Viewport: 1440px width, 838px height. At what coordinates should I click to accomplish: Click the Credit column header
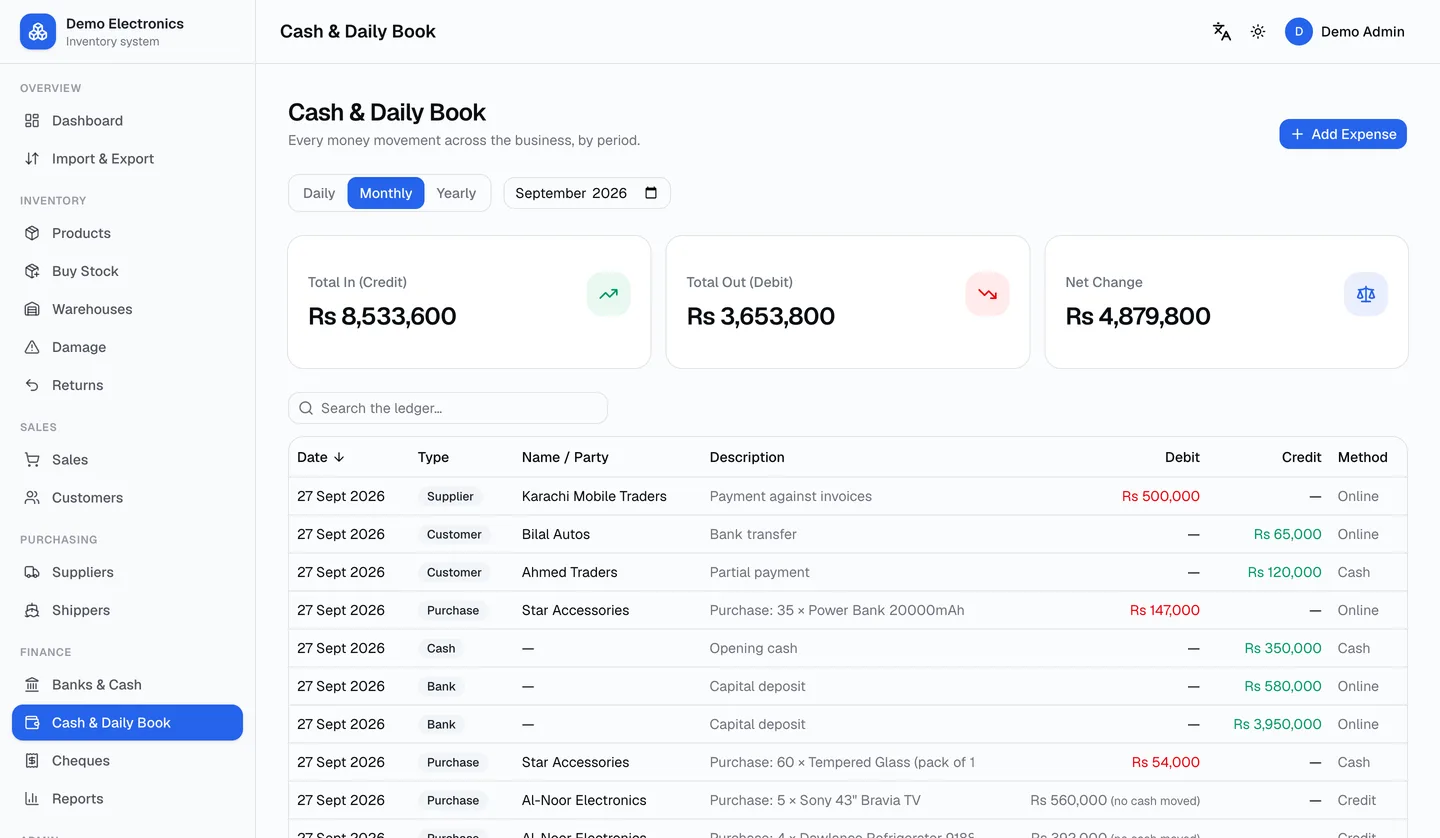[x=1302, y=457]
